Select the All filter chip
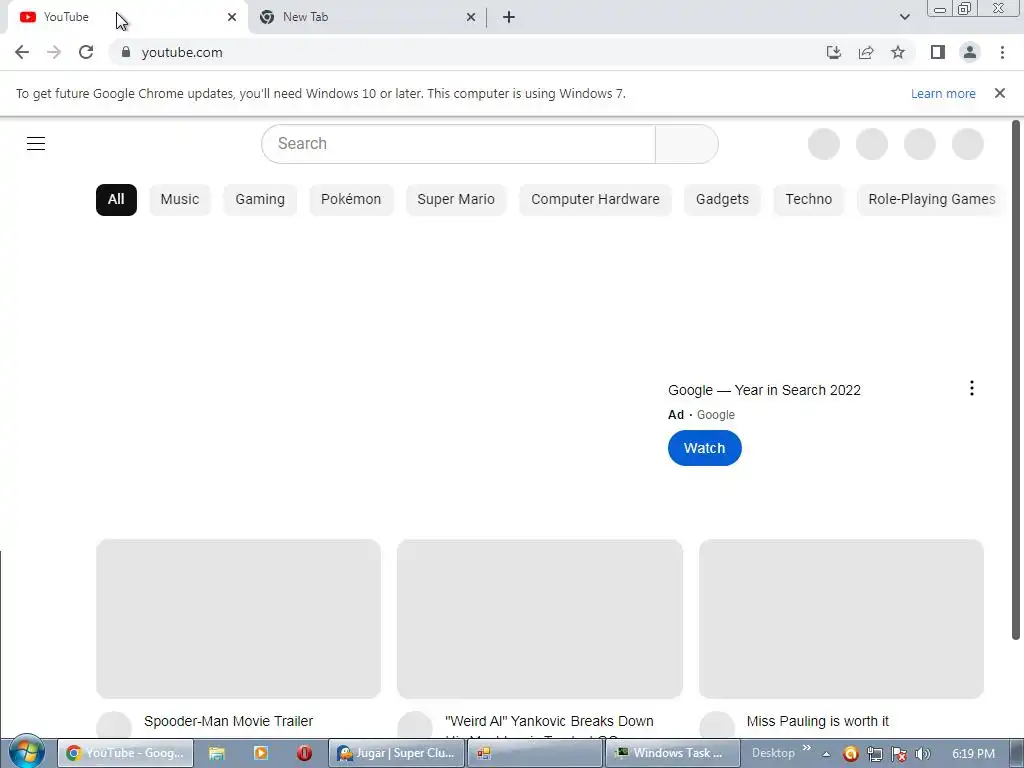This screenshot has width=1024, height=768. 116,200
